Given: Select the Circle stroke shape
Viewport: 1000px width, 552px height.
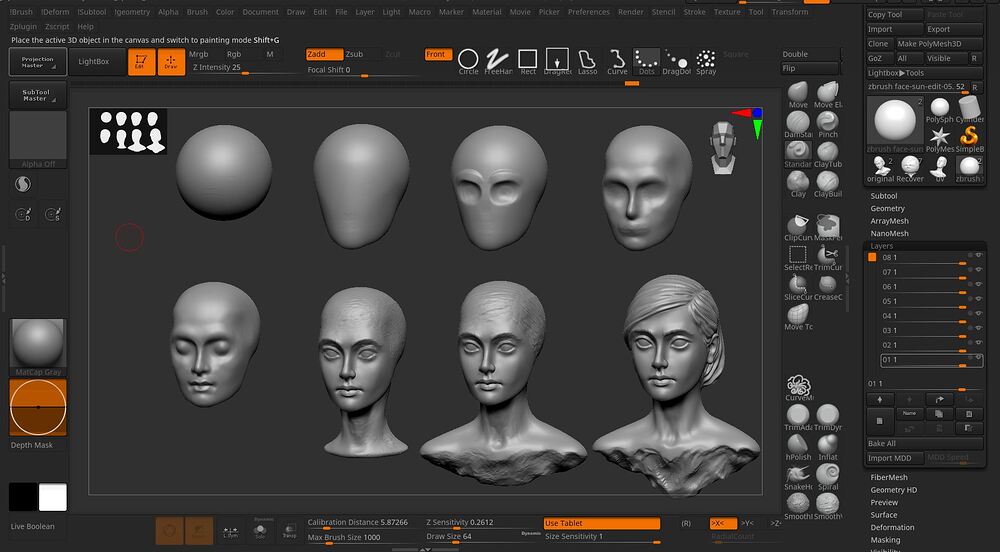Looking at the screenshot, I should 468,61.
